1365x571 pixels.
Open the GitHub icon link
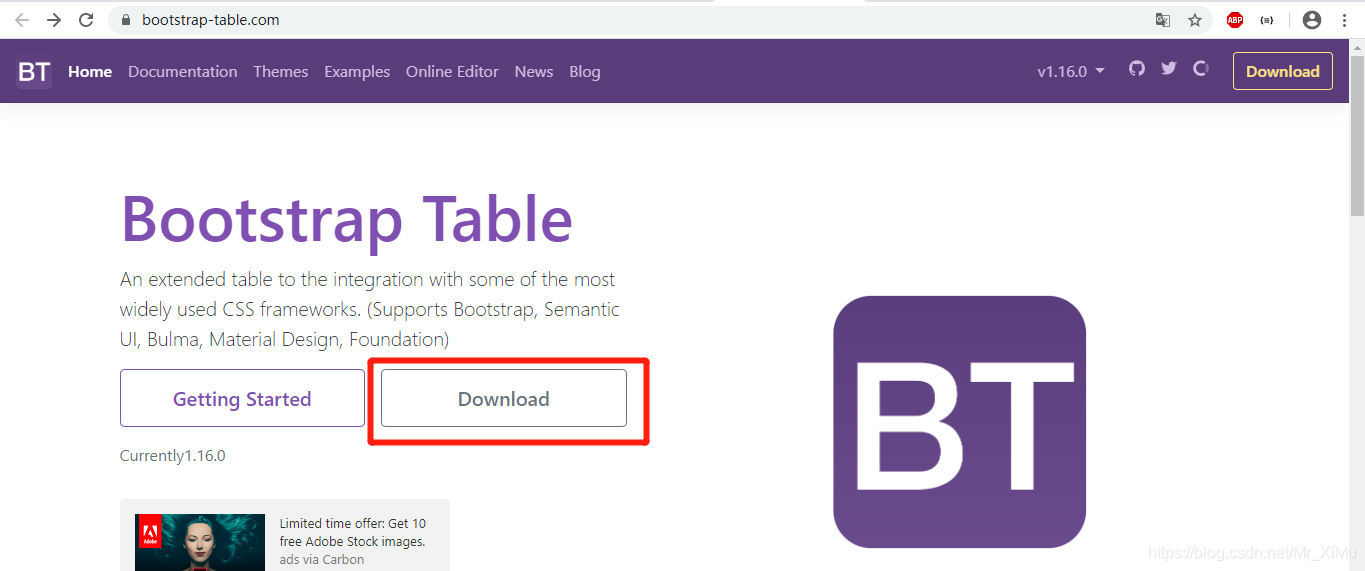click(x=1136, y=69)
